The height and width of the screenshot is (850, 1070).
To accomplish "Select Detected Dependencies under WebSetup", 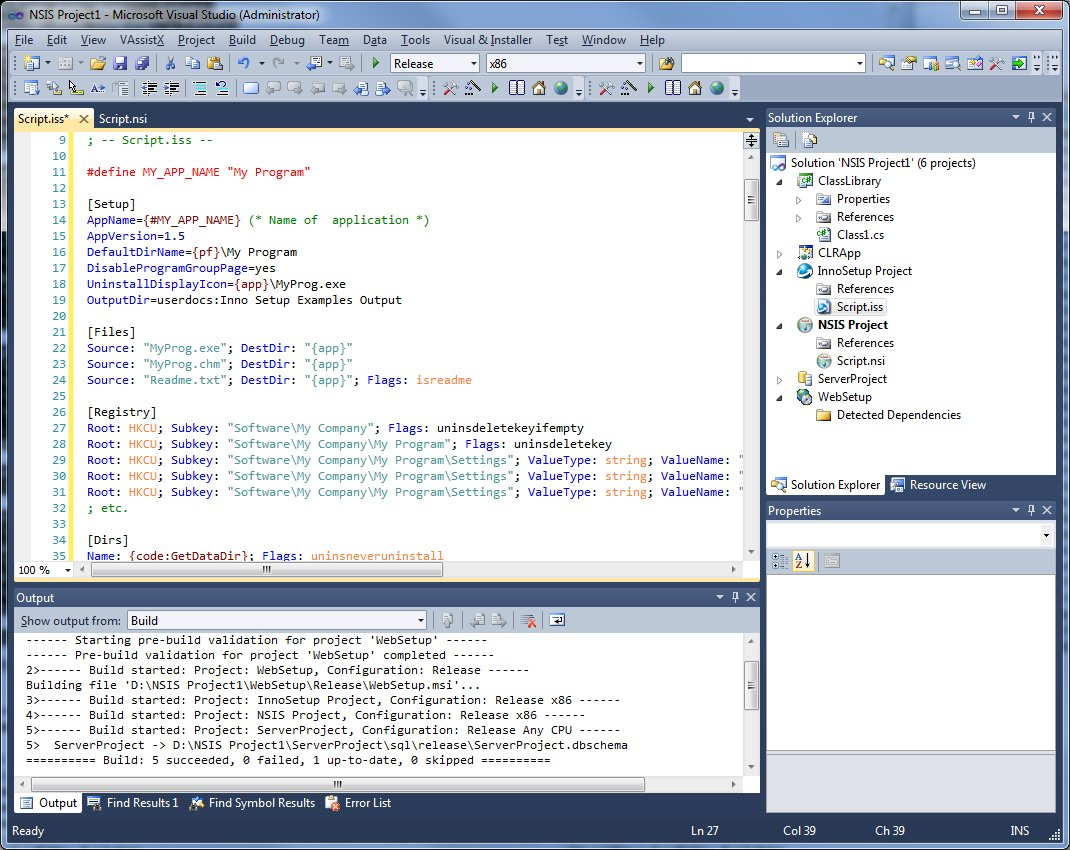I will pos(898,415).
